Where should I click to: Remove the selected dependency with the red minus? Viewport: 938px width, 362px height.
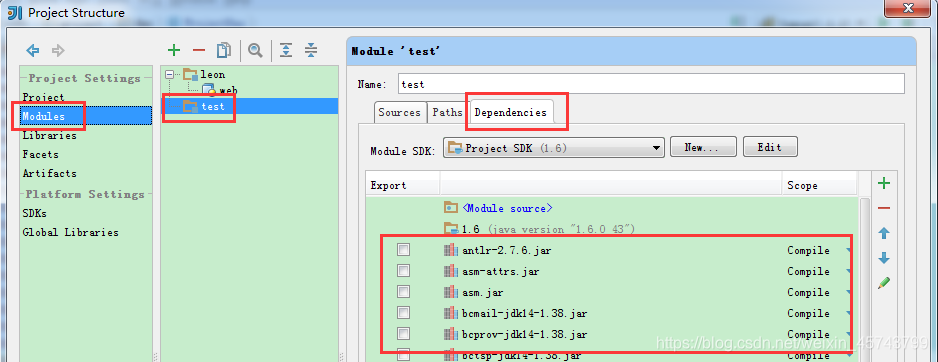[884, 208]
